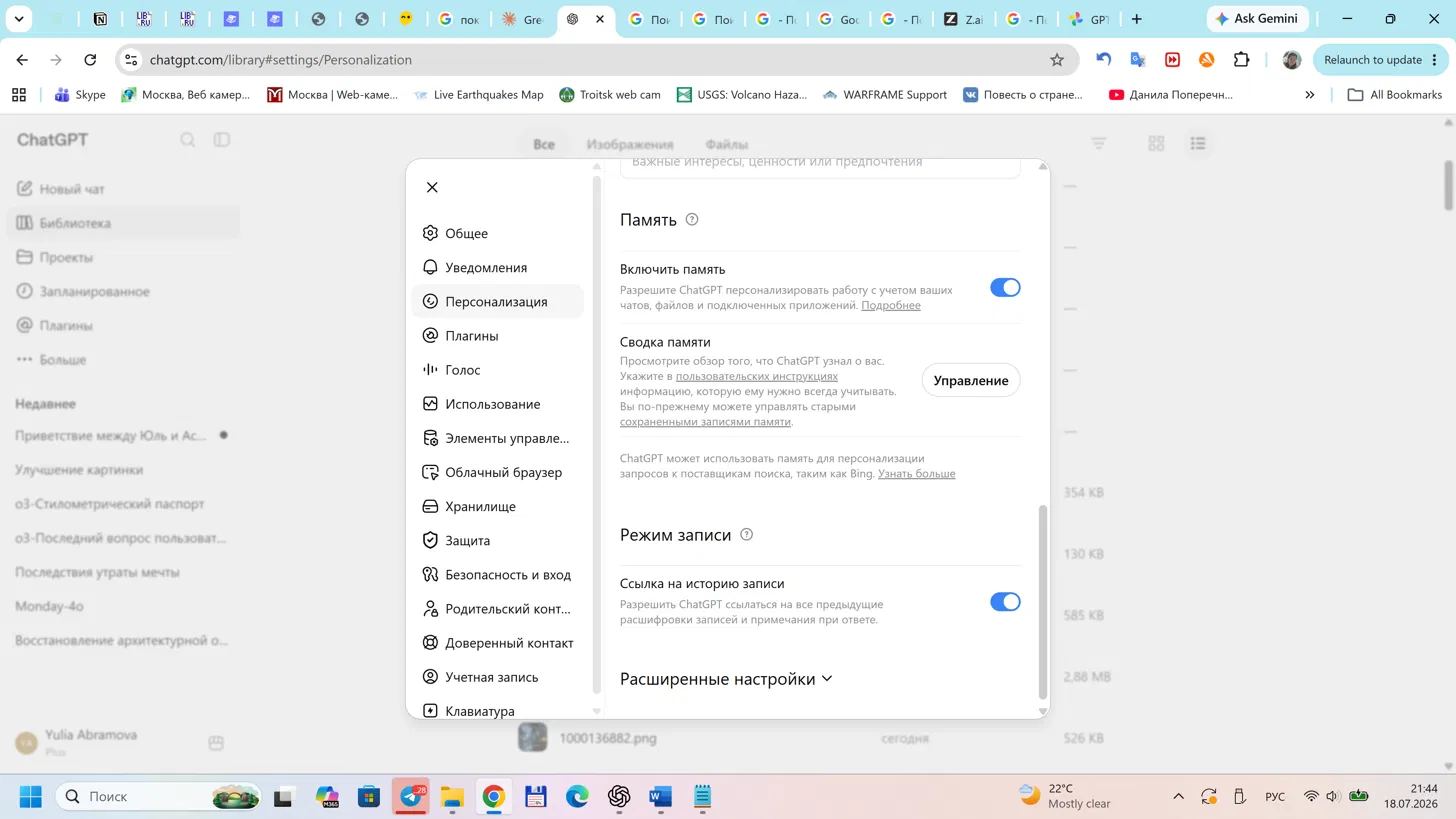The image size is (1456, 819).
Task: Open the Узнать больше link
Action: [x=917, y=473]
